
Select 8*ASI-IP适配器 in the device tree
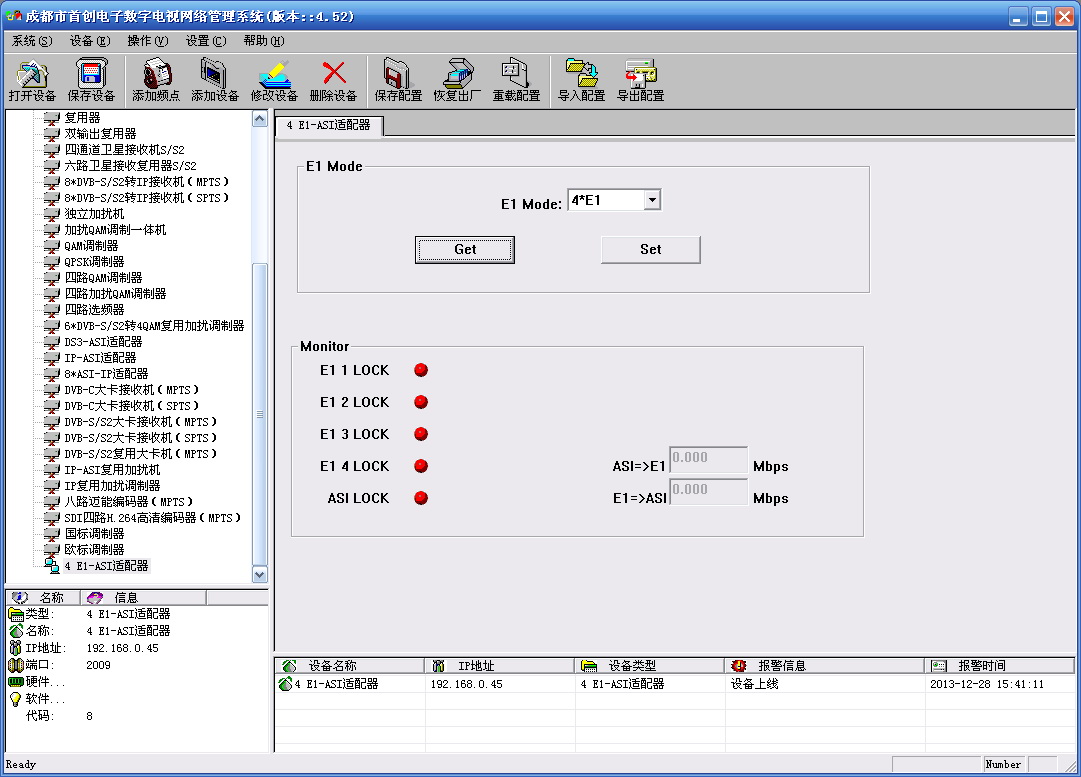coord(106,374)
